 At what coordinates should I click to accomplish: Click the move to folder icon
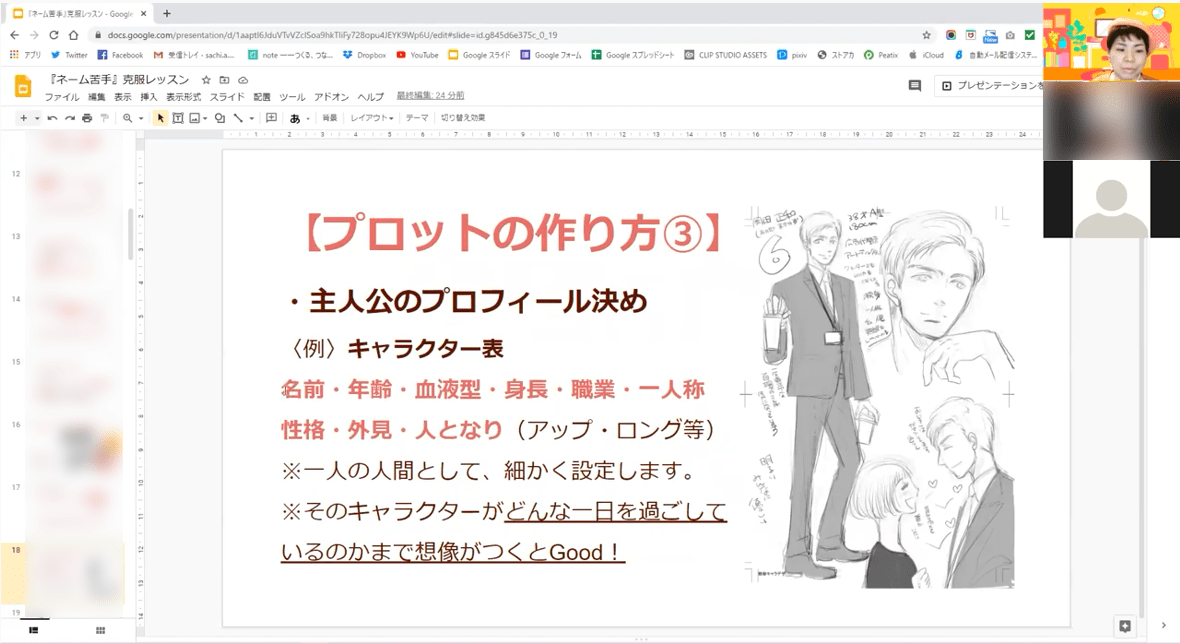pyautogui.click(x=224, y=80)
